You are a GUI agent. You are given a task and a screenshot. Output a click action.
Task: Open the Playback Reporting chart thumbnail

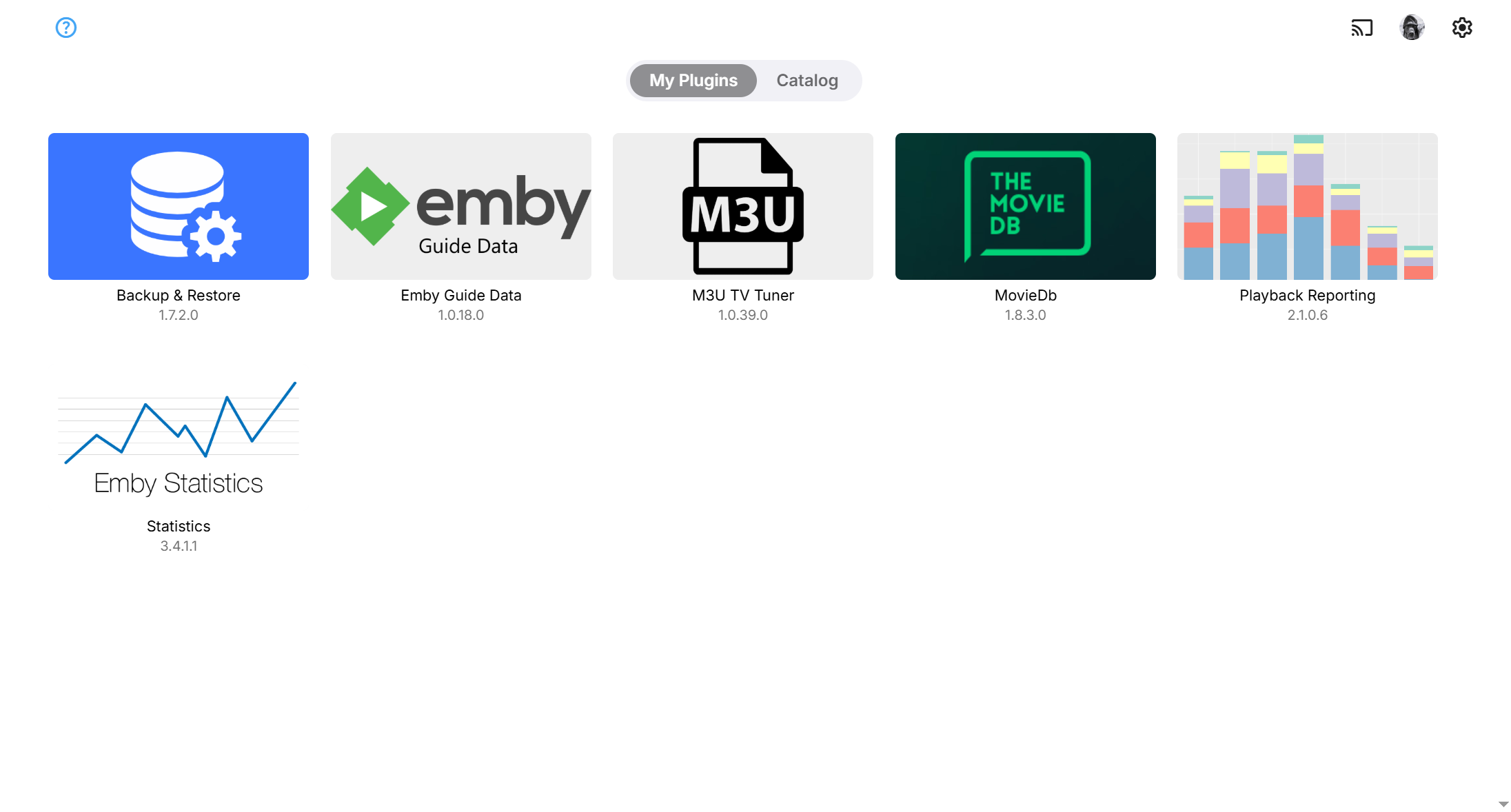(1308, 206)
